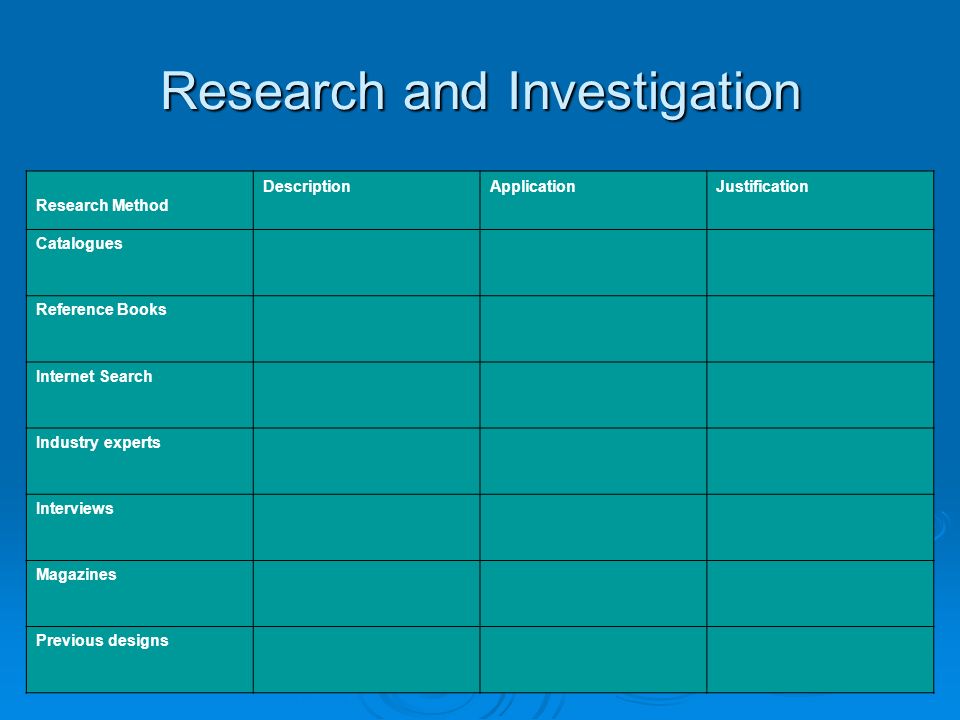Click the empty Application cell for Reference Books
This screenshot has height=720, width=960.
pyautogui.click(x=593, y=329)
